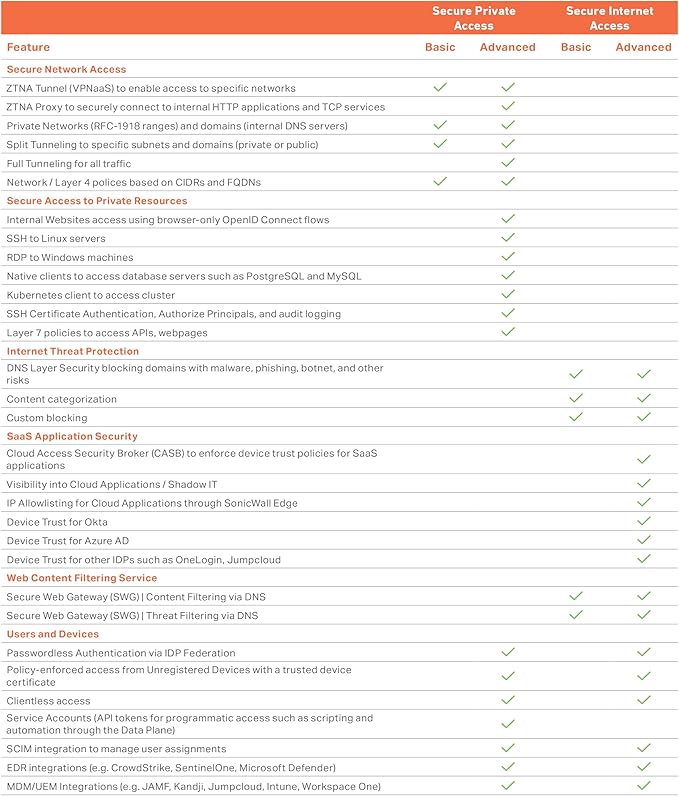Click the SaaS Application Security section heading
This screenshot has height=796, width=679.
71,436
